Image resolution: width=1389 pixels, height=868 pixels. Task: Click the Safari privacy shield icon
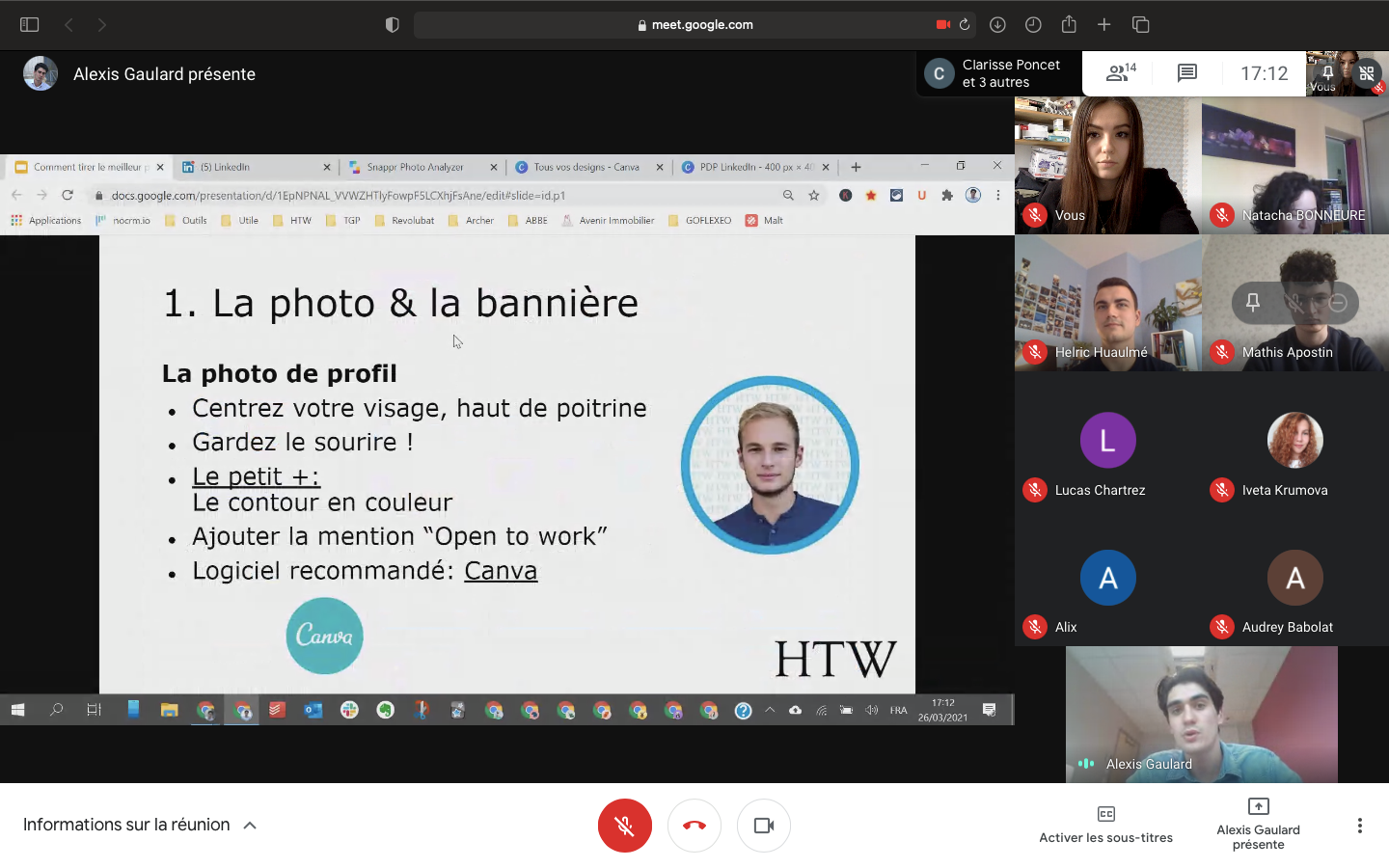coord(392,25)
